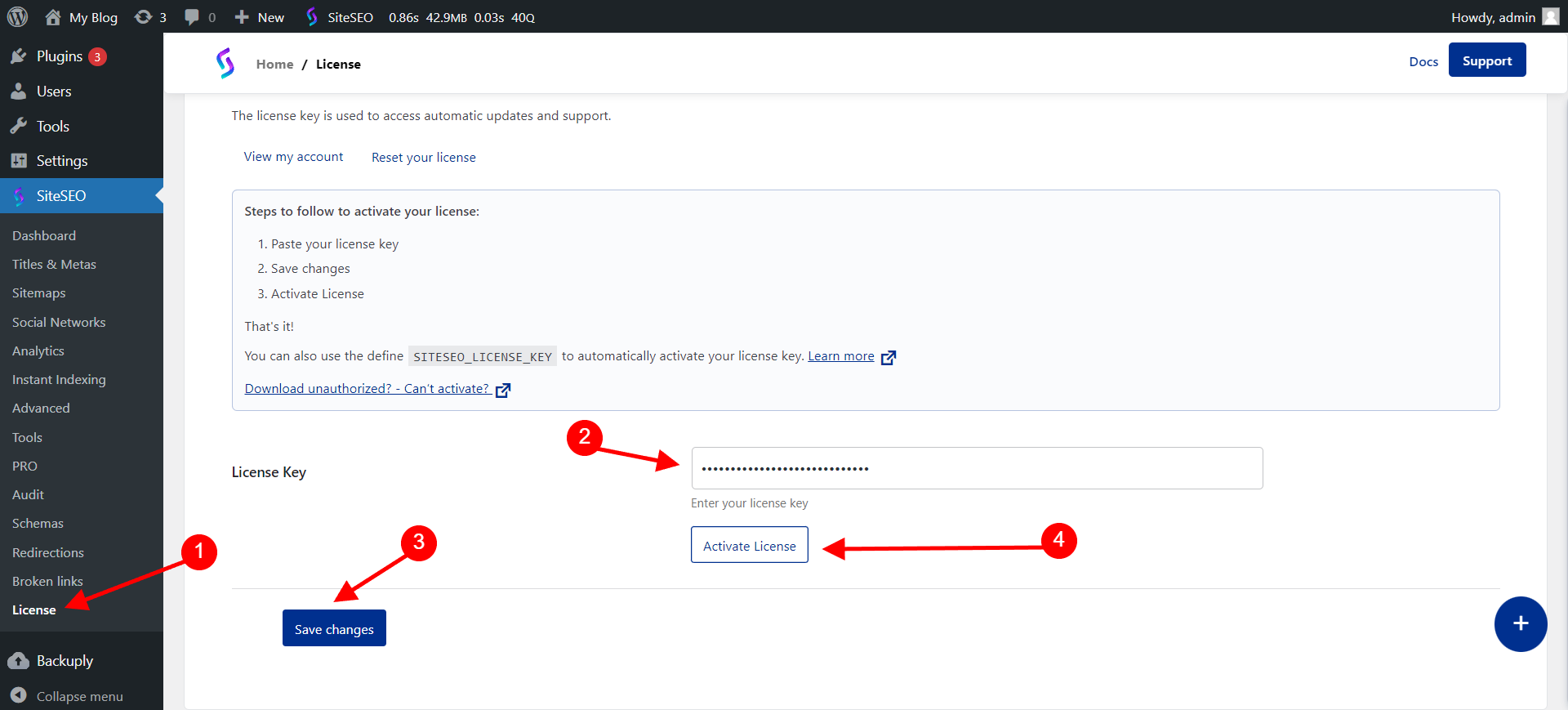Click the round blue plus floating button

tap(1521, 624)
